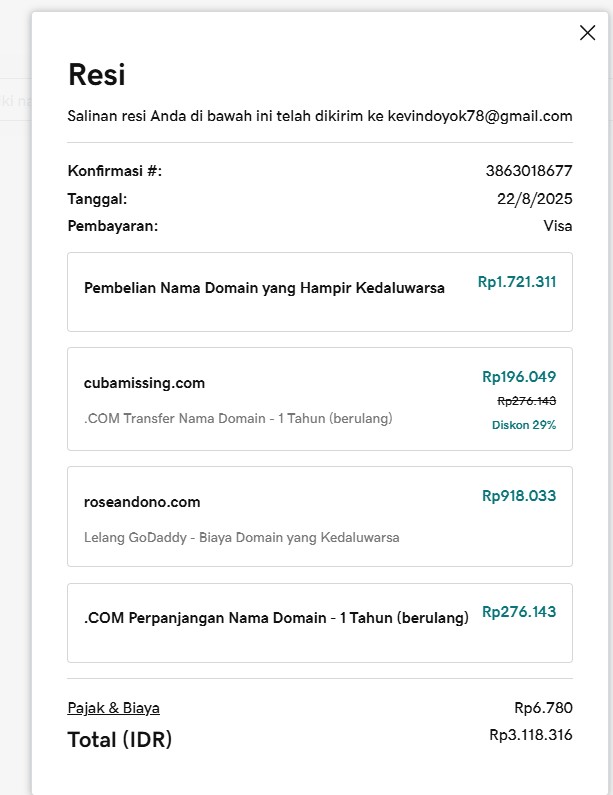This screenshot has height=795, width=613.
Task: Open the Pajak & Biaya link
Action: coord(113,708)
